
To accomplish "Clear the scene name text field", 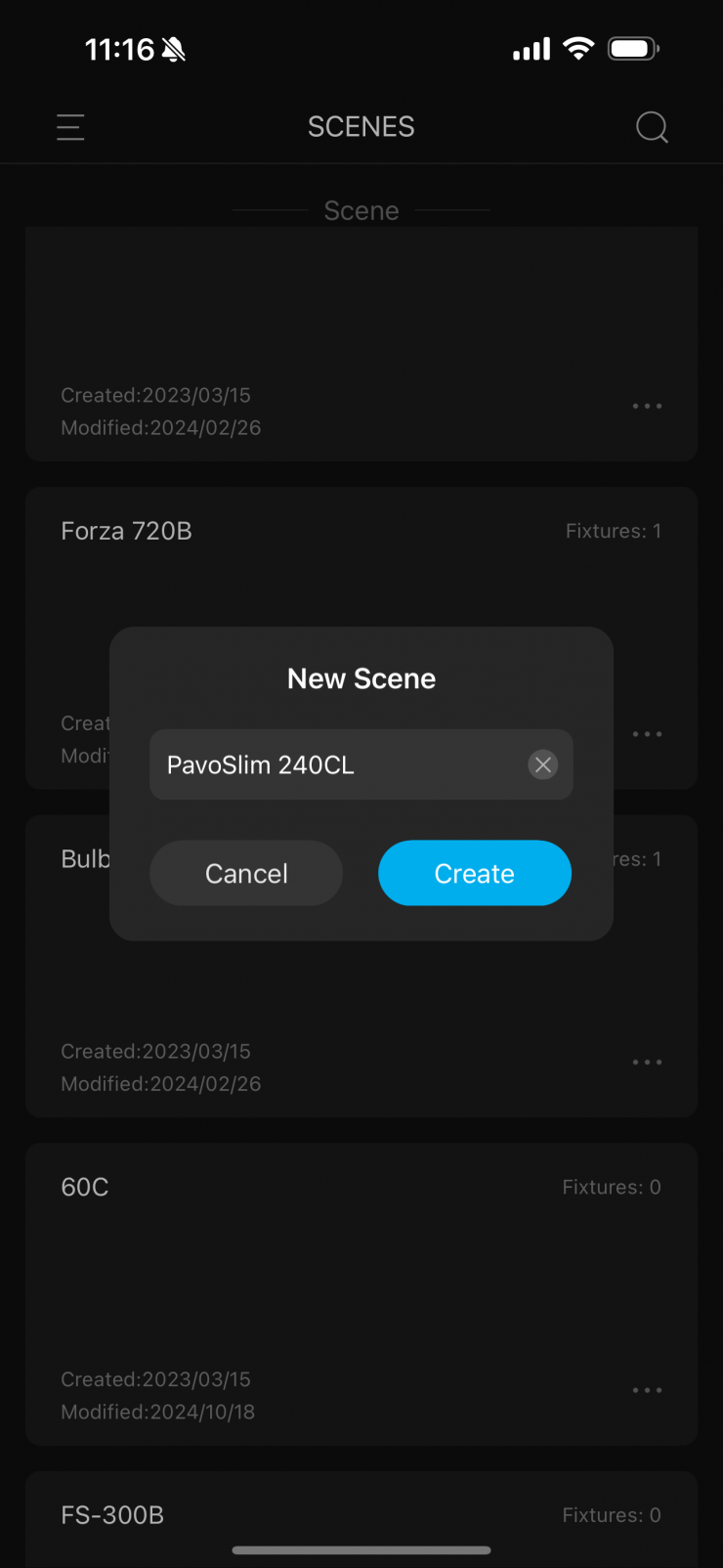I will point(543,764).
